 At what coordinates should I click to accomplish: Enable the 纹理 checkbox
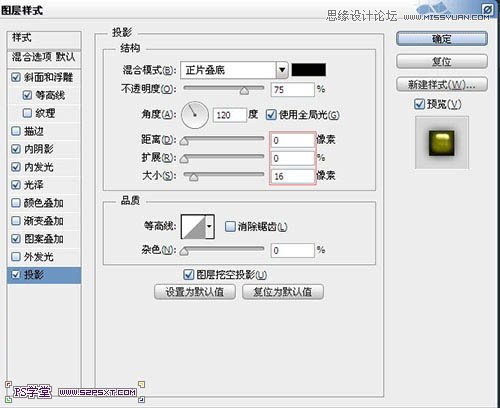27,113
